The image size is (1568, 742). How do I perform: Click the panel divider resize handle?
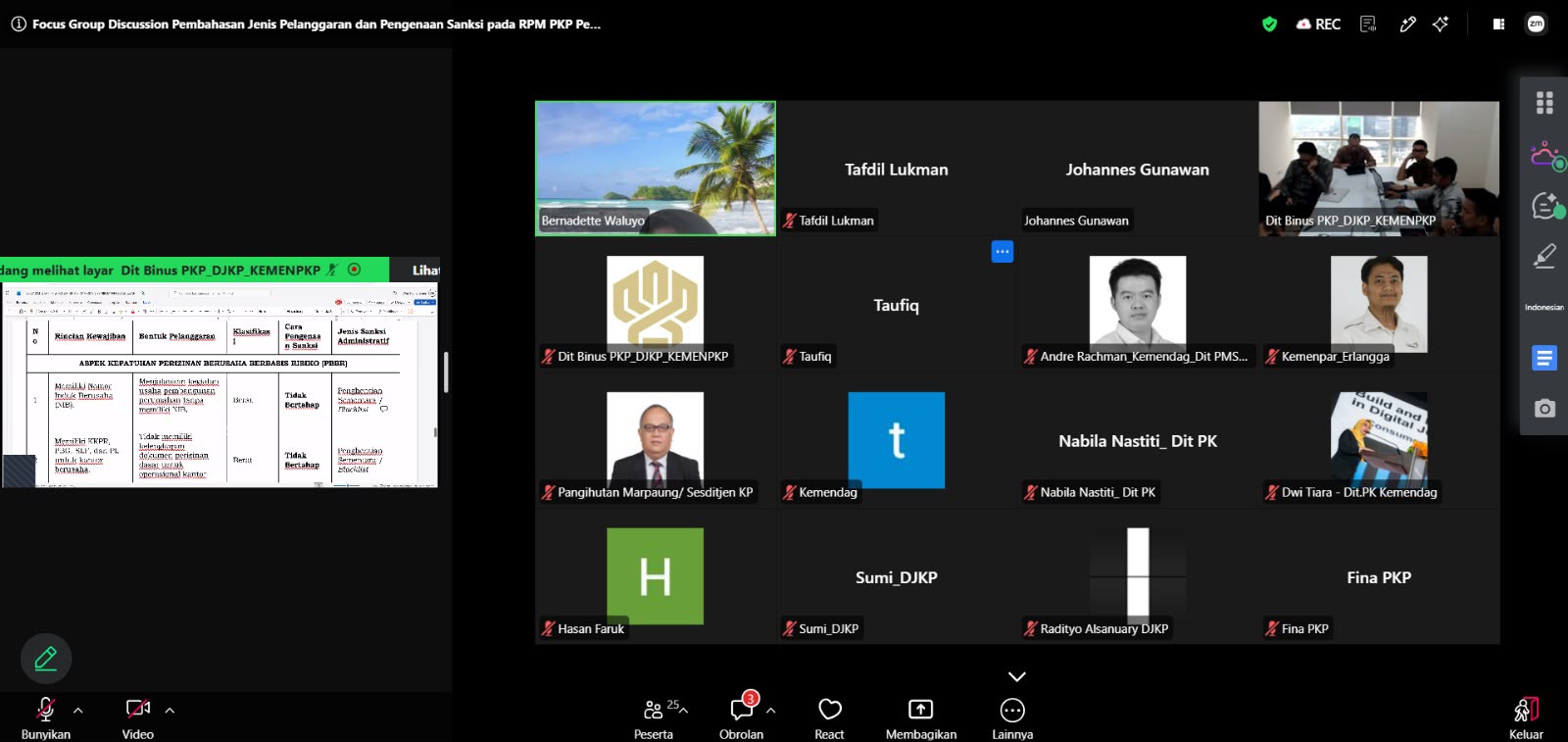447,372
